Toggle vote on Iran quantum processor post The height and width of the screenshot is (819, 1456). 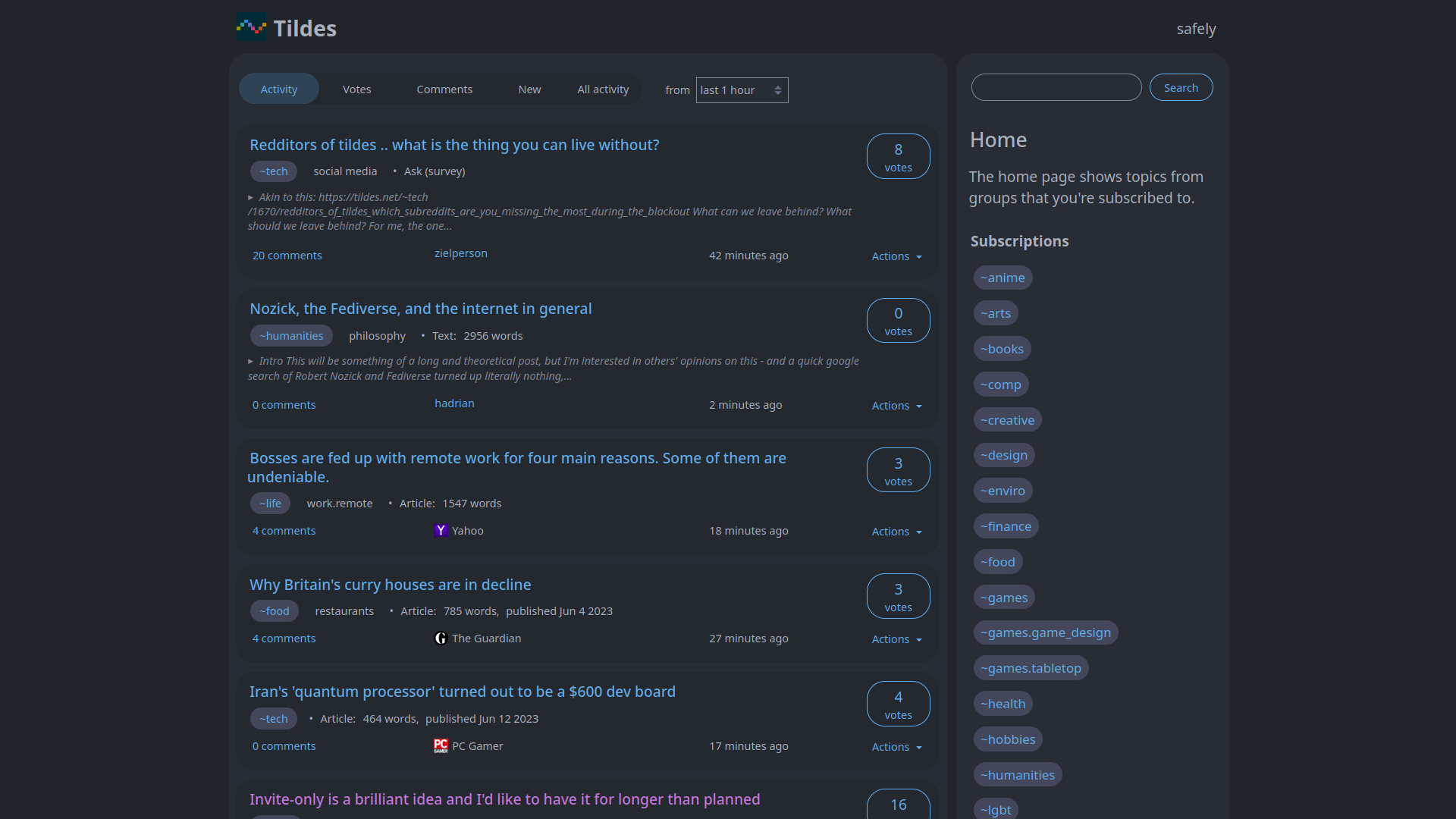[x=898, y=704]
